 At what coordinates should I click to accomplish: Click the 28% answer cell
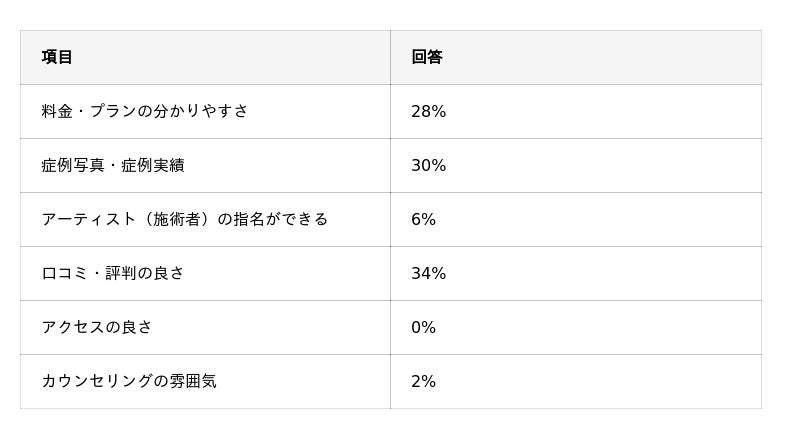tap(428, 112)
